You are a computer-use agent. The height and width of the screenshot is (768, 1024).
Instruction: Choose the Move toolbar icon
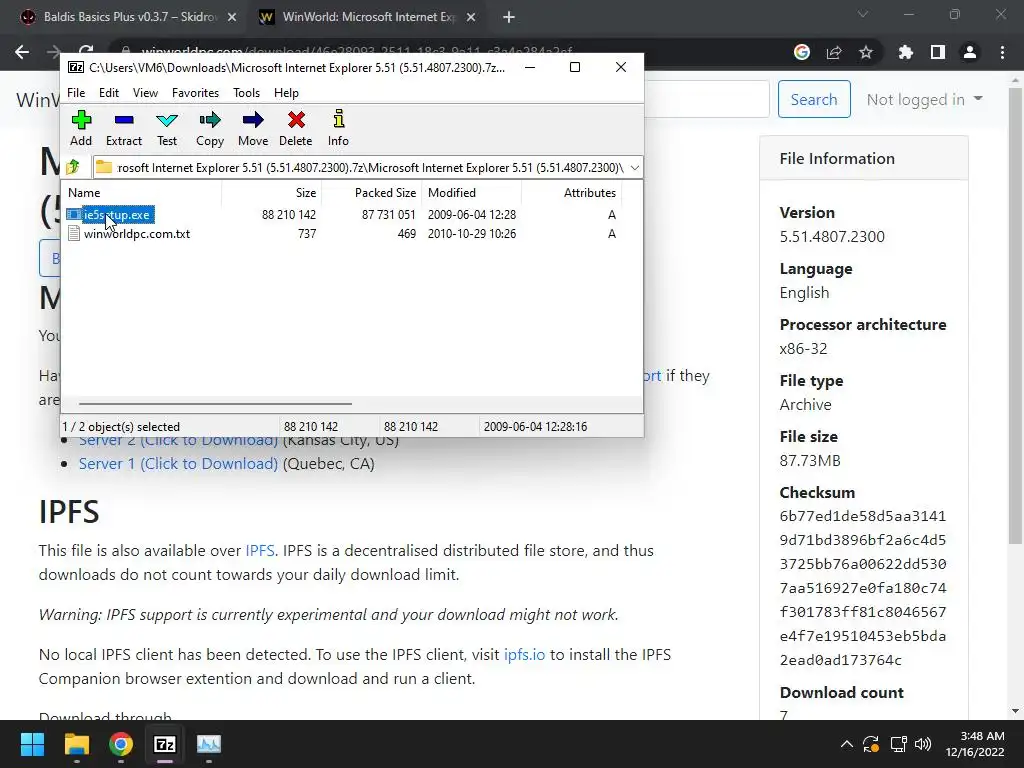pos(253,128)
